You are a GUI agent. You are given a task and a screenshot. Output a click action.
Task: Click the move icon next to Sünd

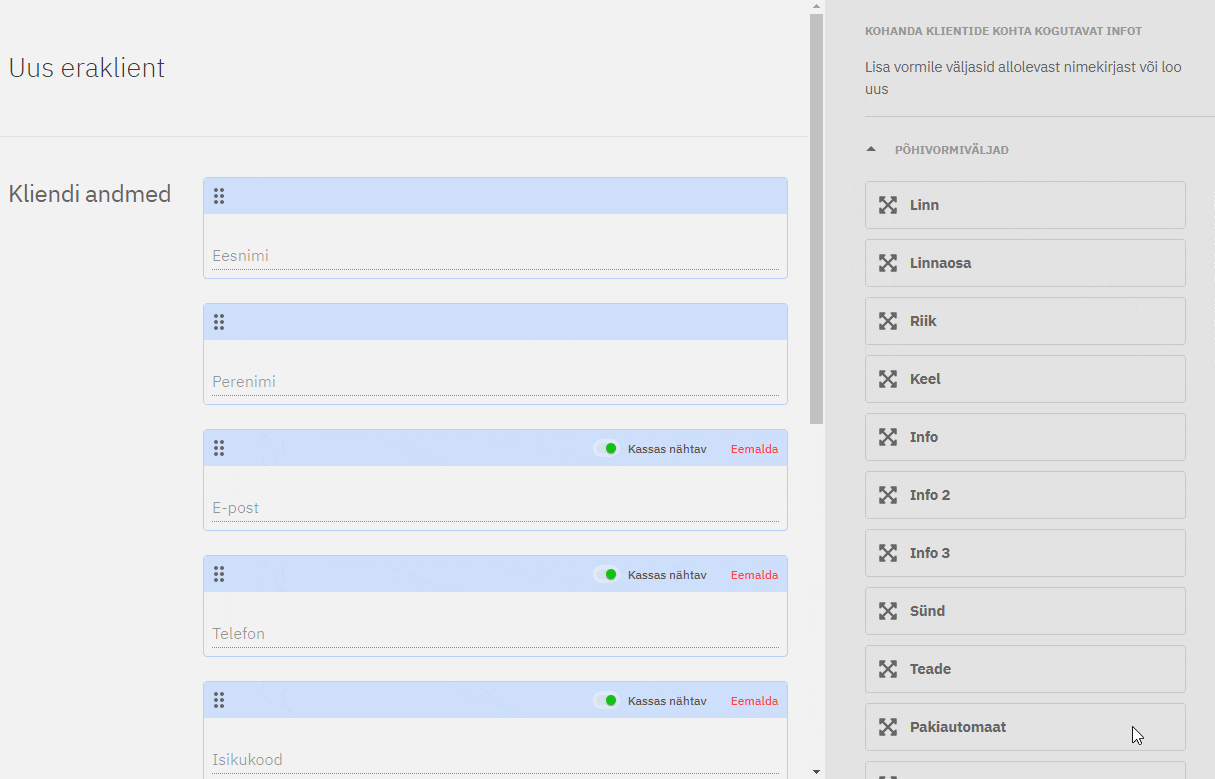click(x=887, y=611)
